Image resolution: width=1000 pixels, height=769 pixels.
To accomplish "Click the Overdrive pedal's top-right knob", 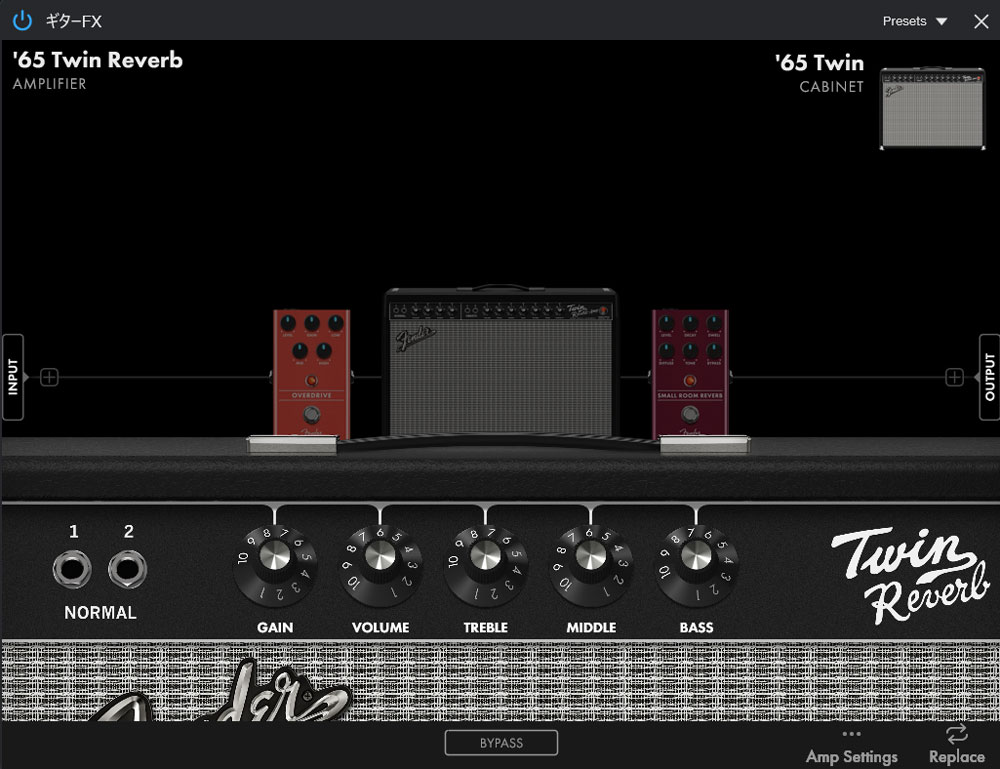I will tap(335, 323).
